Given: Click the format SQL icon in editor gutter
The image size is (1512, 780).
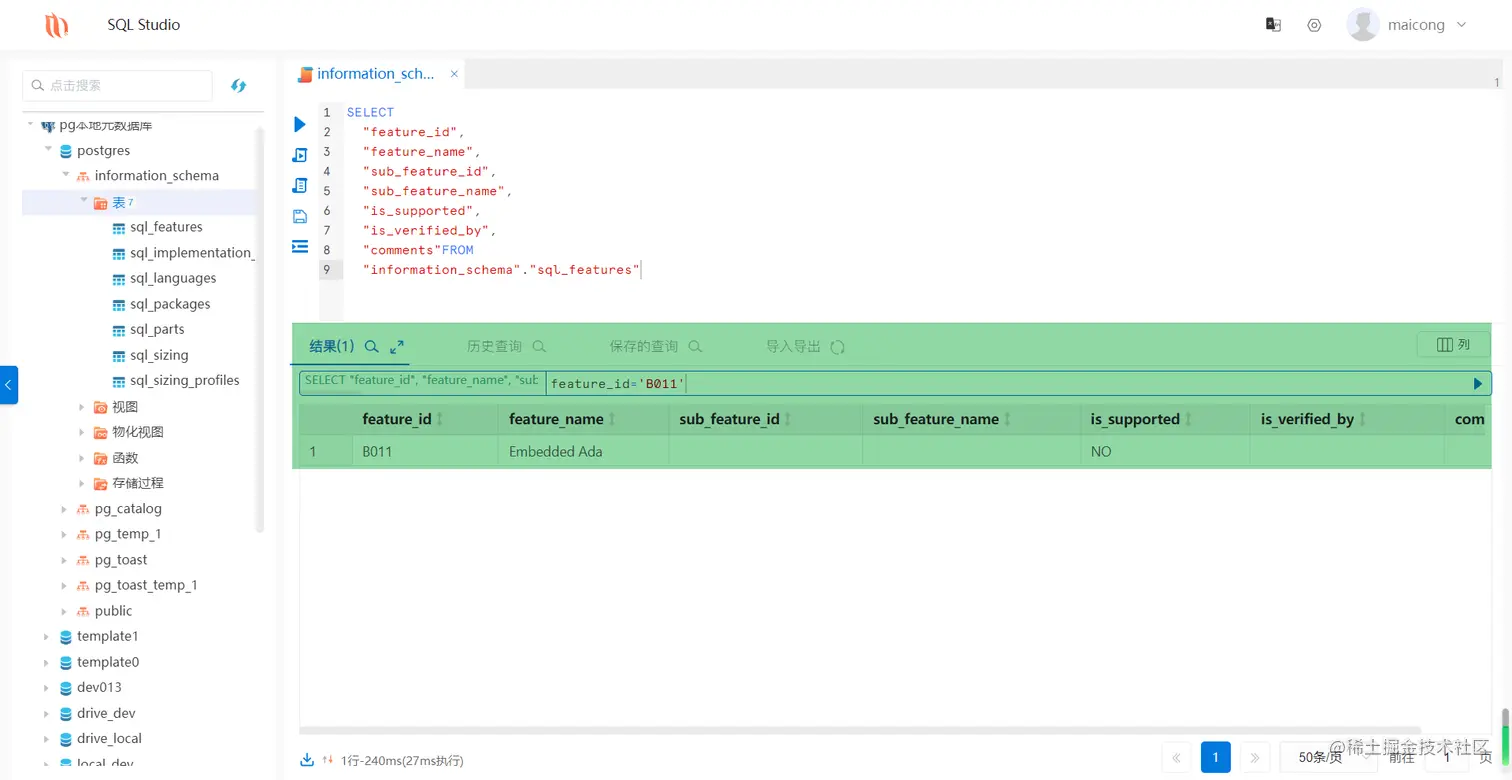Looking at the screenshot, I should click(x=299, y=247).
